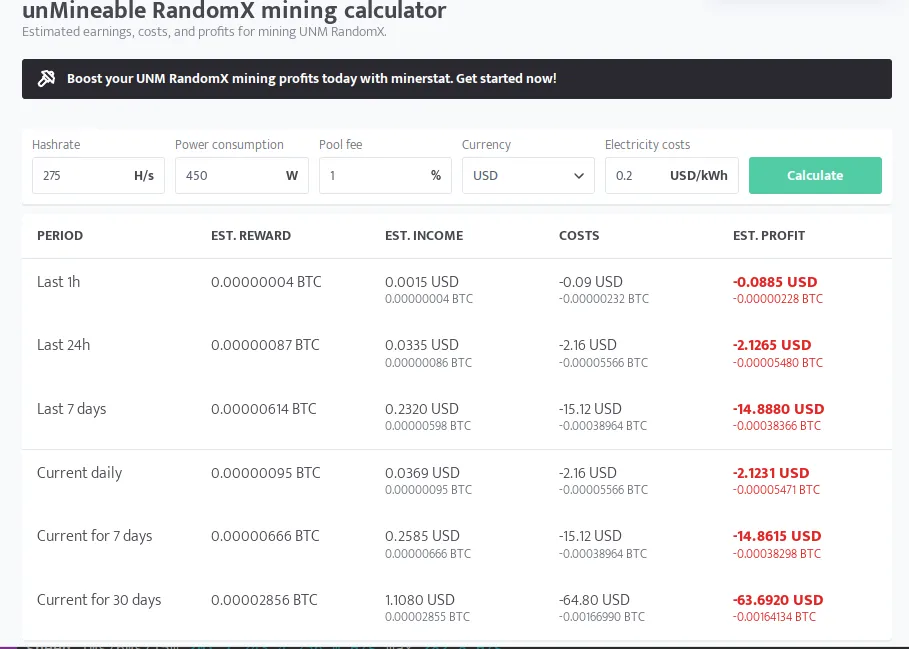Click BTC cost -0.00166990 BTC
Screen dimensions: 909x649
coord(602,617)
